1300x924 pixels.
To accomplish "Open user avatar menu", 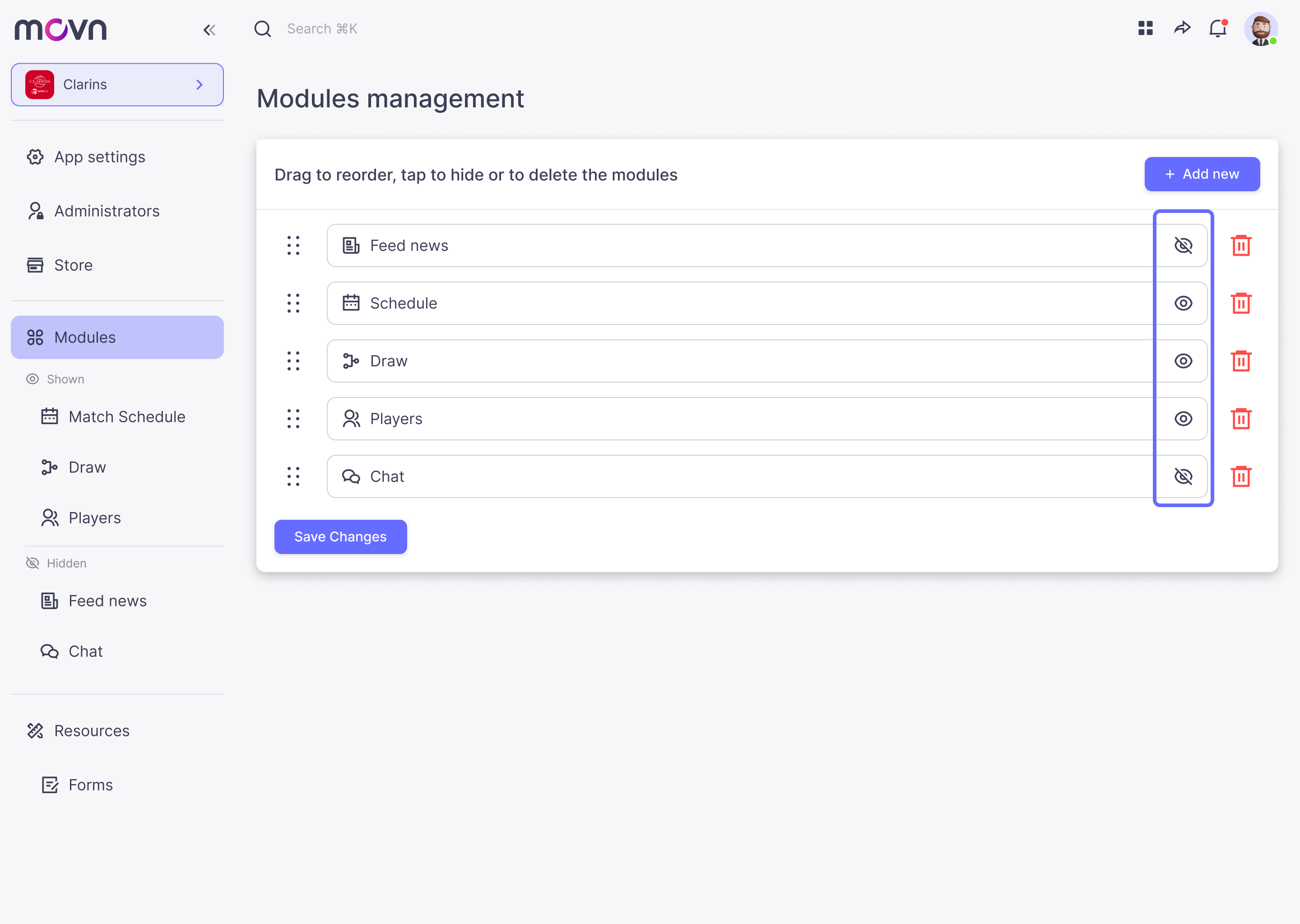I will point(1260,29).
